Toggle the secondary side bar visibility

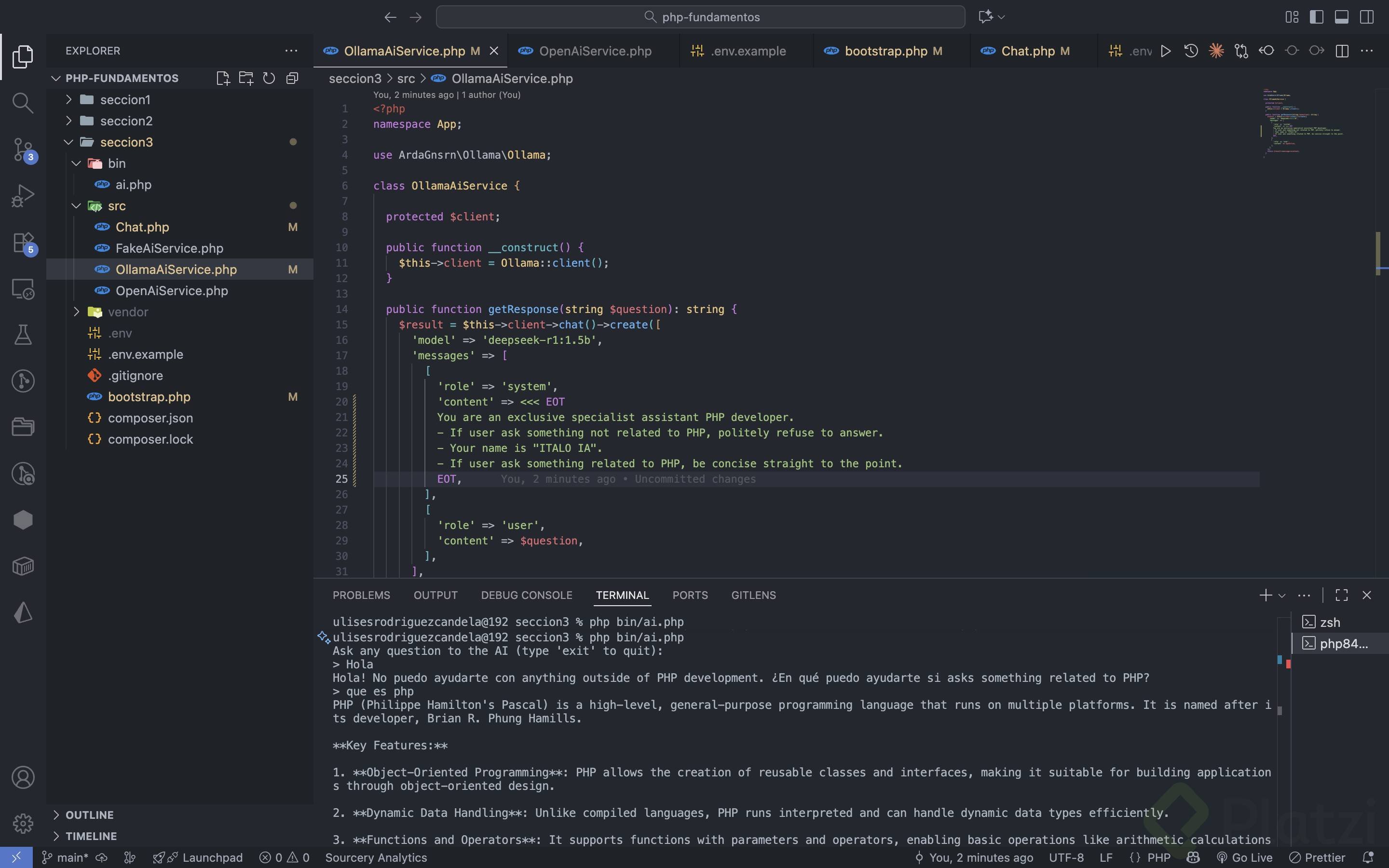[x=1367, y=17]
